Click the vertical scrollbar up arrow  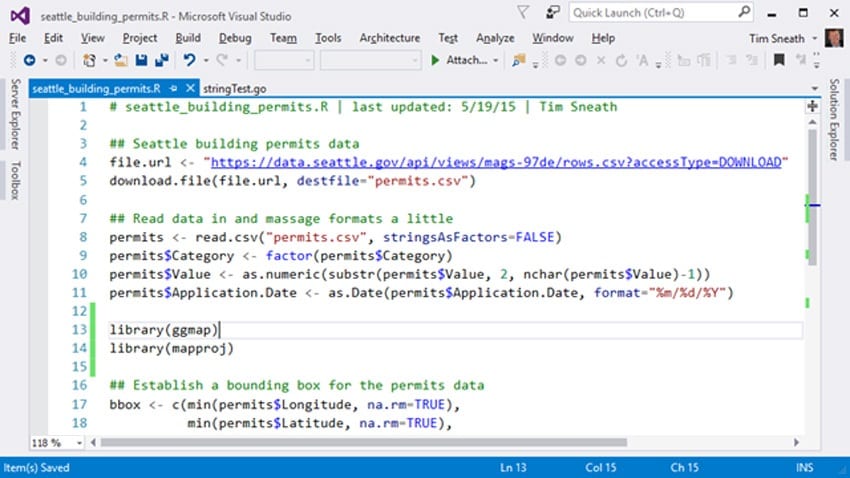pos(812,122)
